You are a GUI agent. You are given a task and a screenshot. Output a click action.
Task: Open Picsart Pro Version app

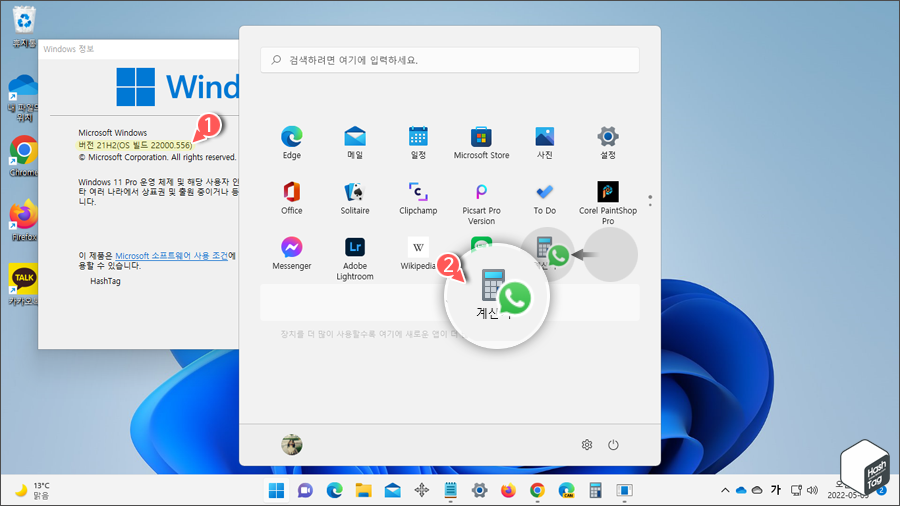point(481,203)
